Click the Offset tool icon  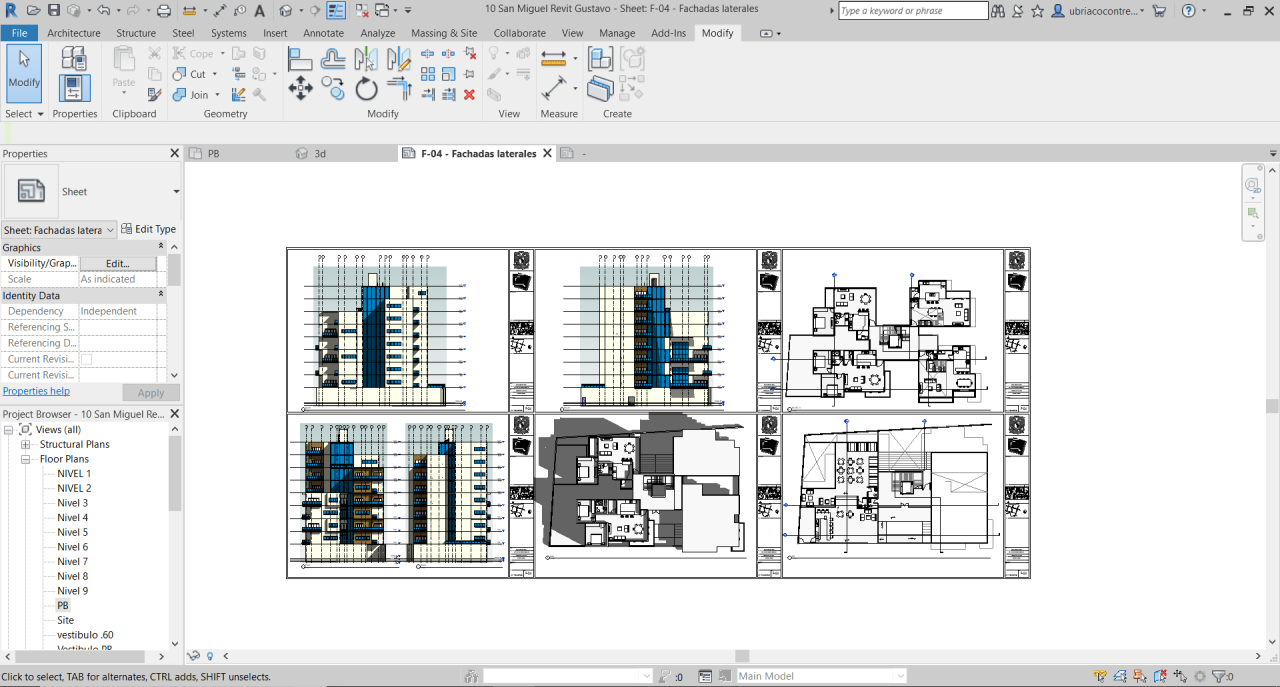click(x=333, y=60)
